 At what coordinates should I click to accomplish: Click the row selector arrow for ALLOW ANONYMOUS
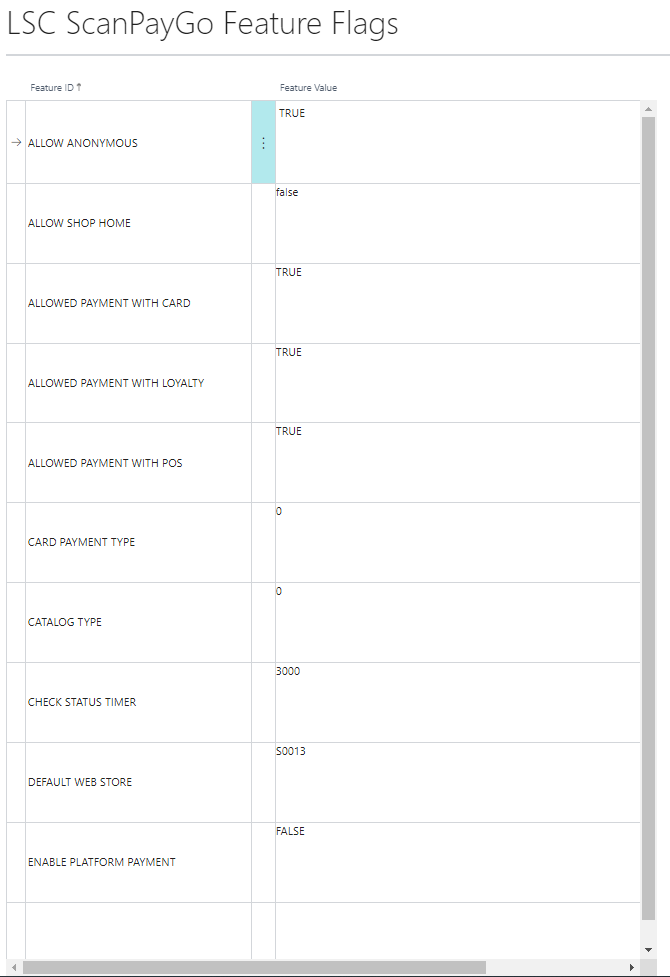(x=16, y=143)
